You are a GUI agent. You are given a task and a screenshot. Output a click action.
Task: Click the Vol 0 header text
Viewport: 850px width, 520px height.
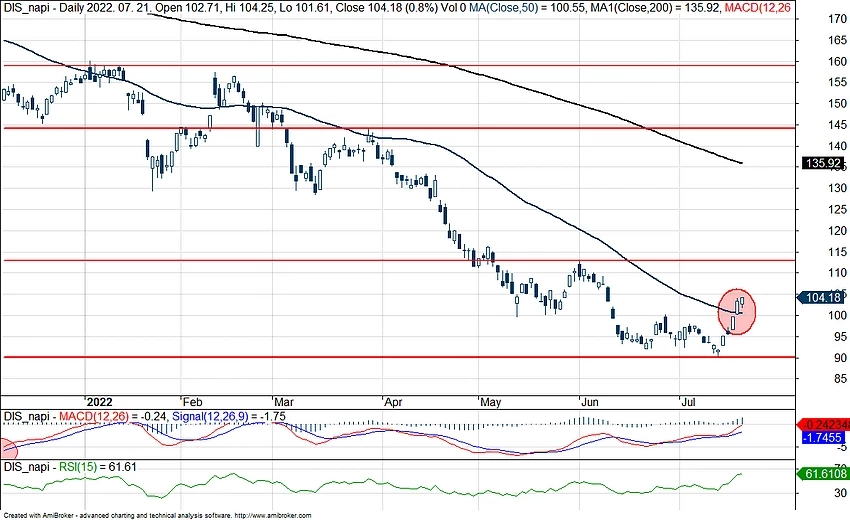pyautogui.click(x=454, y=8)
